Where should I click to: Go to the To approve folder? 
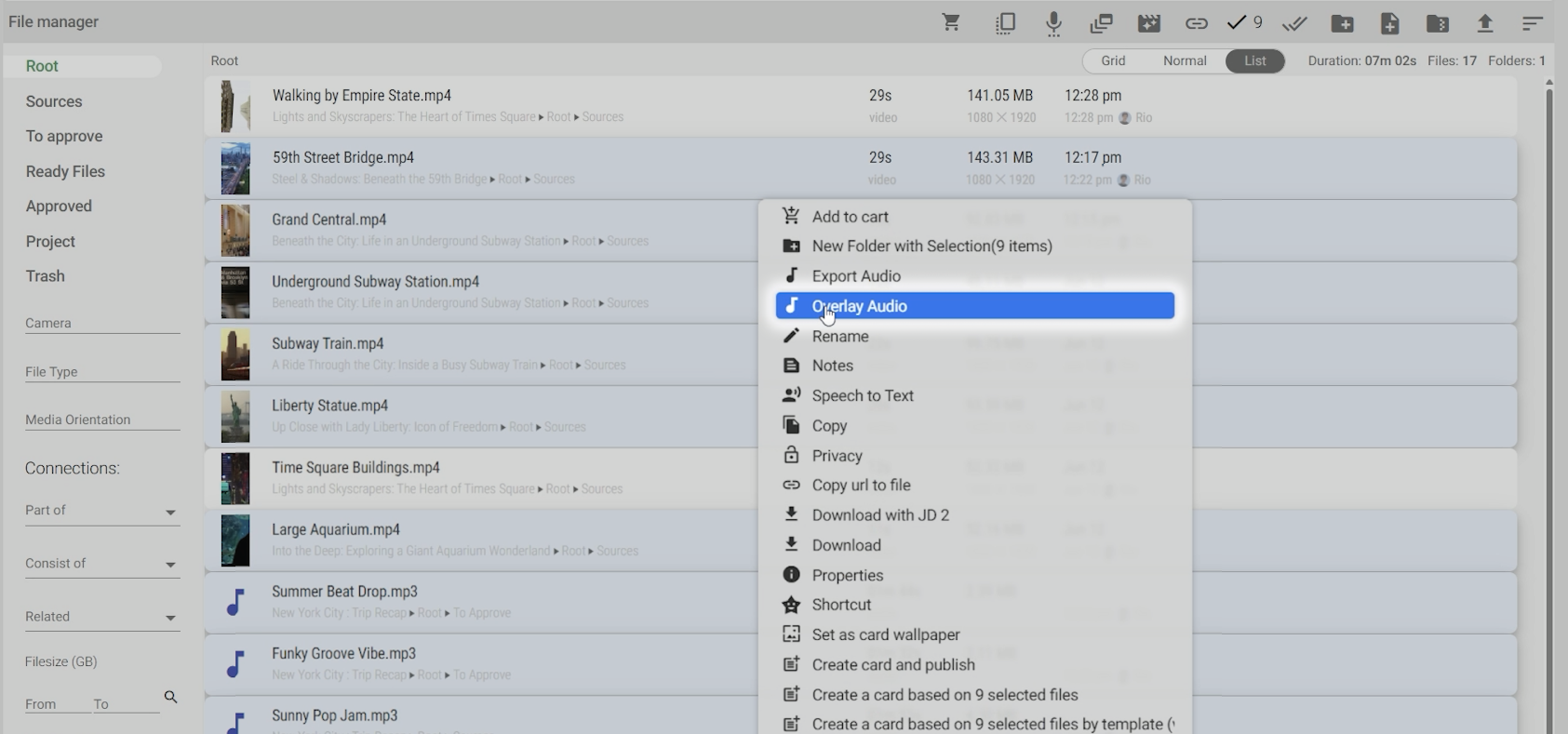tap(64, 136)
